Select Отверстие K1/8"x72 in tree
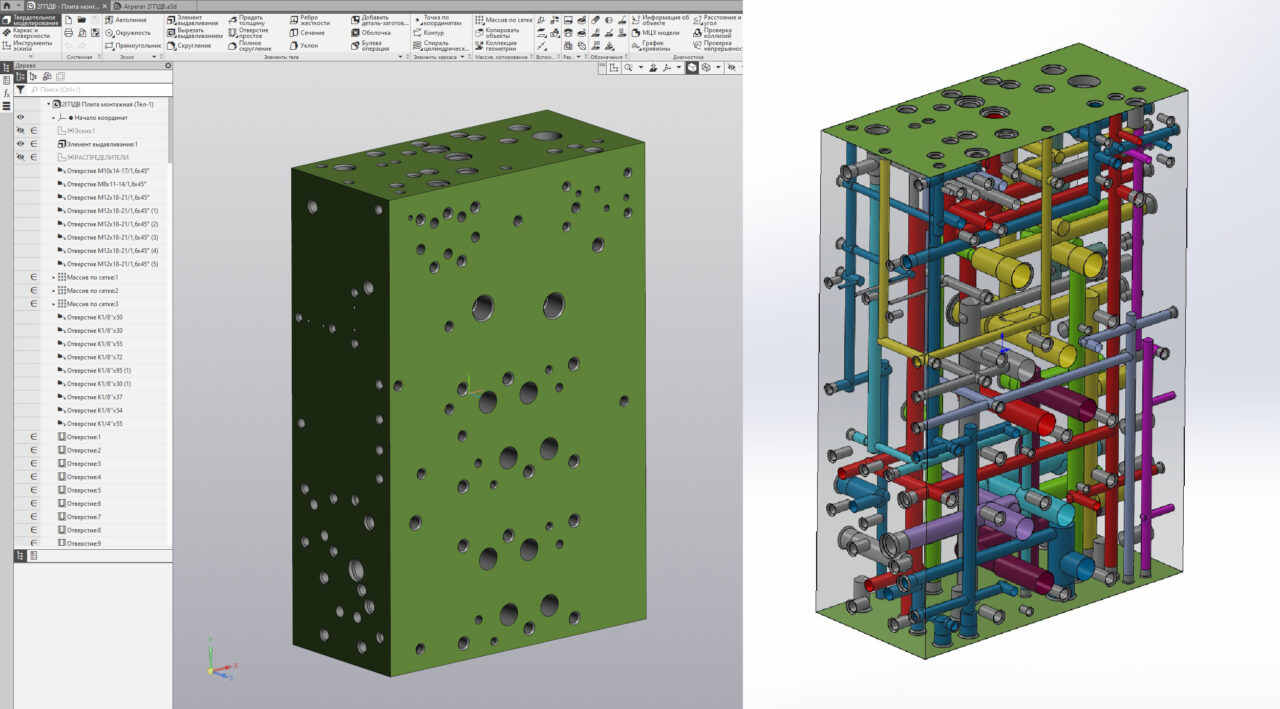Screen dimensions: 1280x709 point(91,357)
